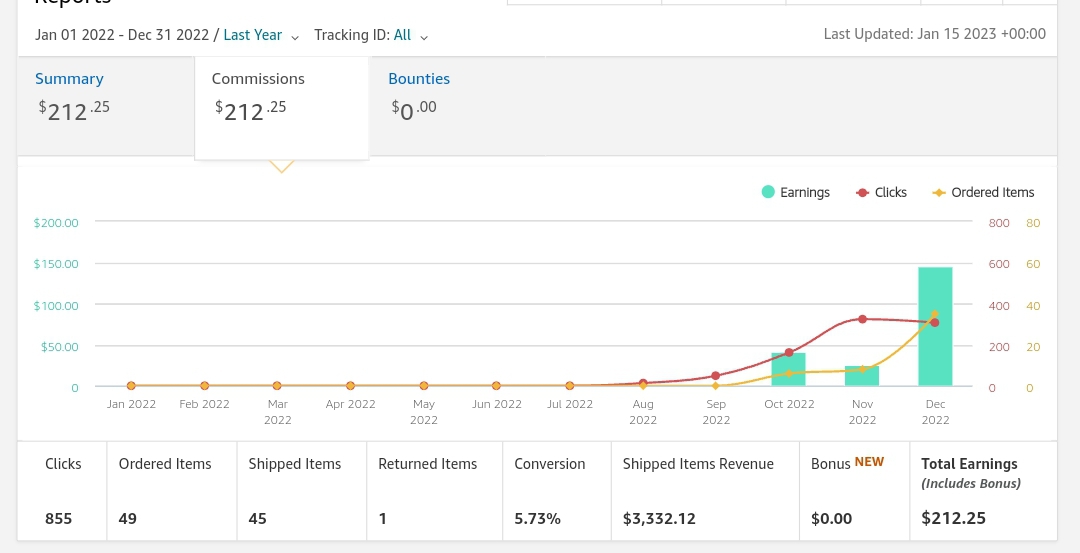Click the Dec 2022 earnings bar
Image resolution: width=1080 pixels, height=553 pixels.
point(935,326)
